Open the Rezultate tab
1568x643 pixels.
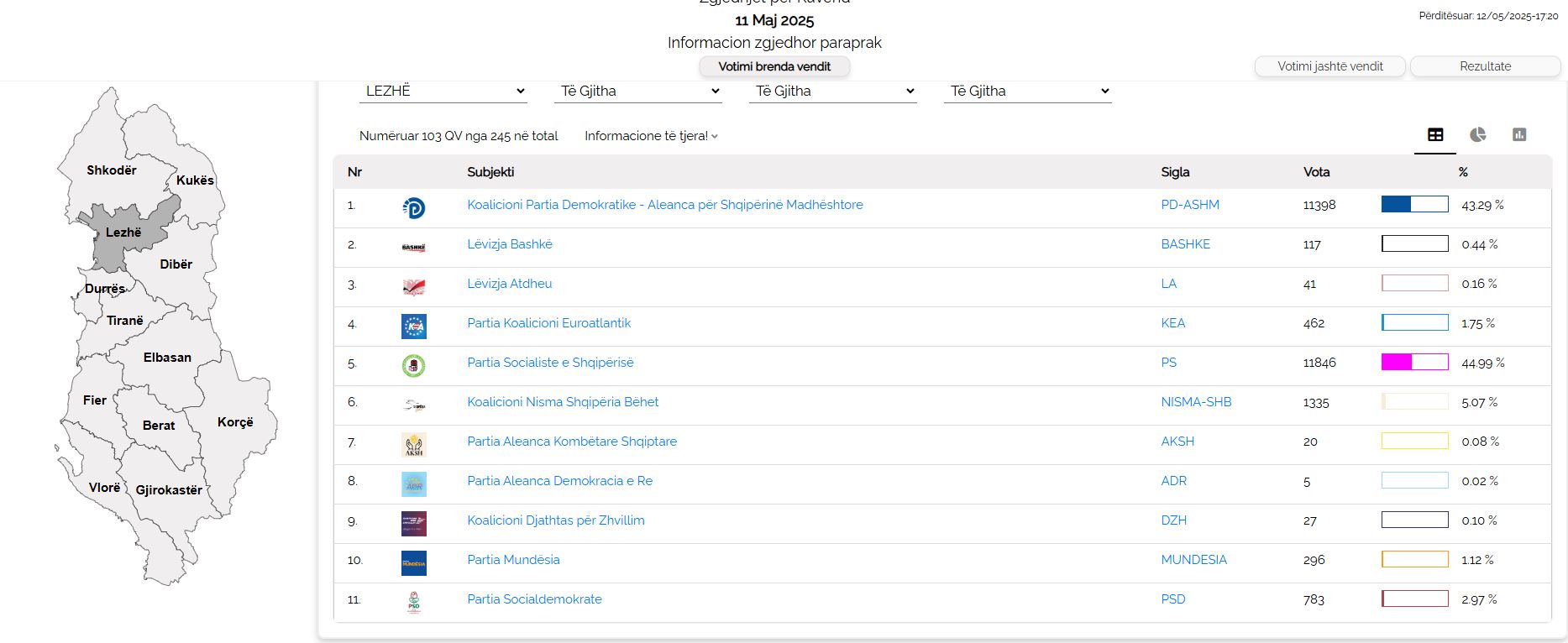point(1485,66)
